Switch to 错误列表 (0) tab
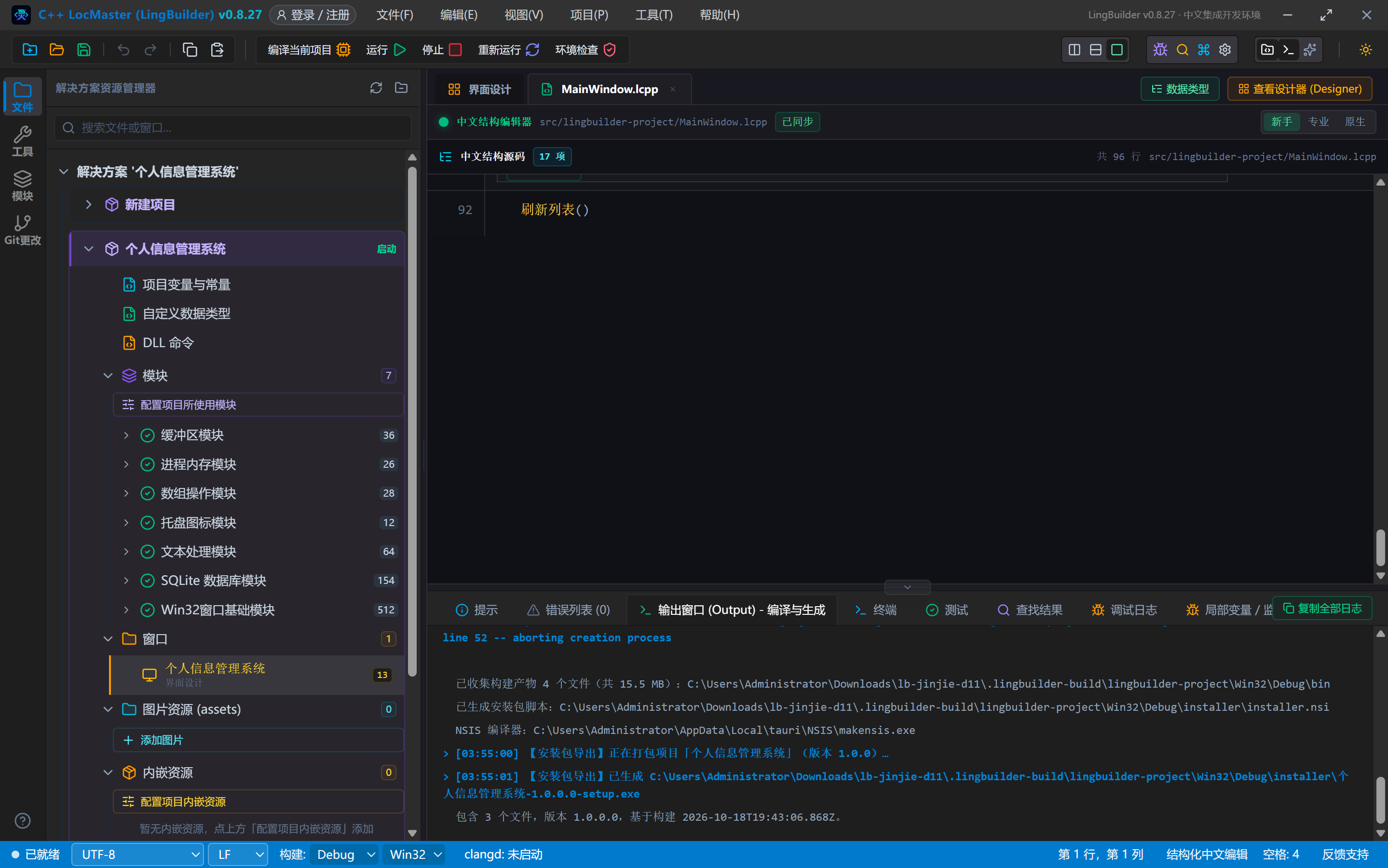This screenshot has width=1388, height=868. (x=569, y=610)
